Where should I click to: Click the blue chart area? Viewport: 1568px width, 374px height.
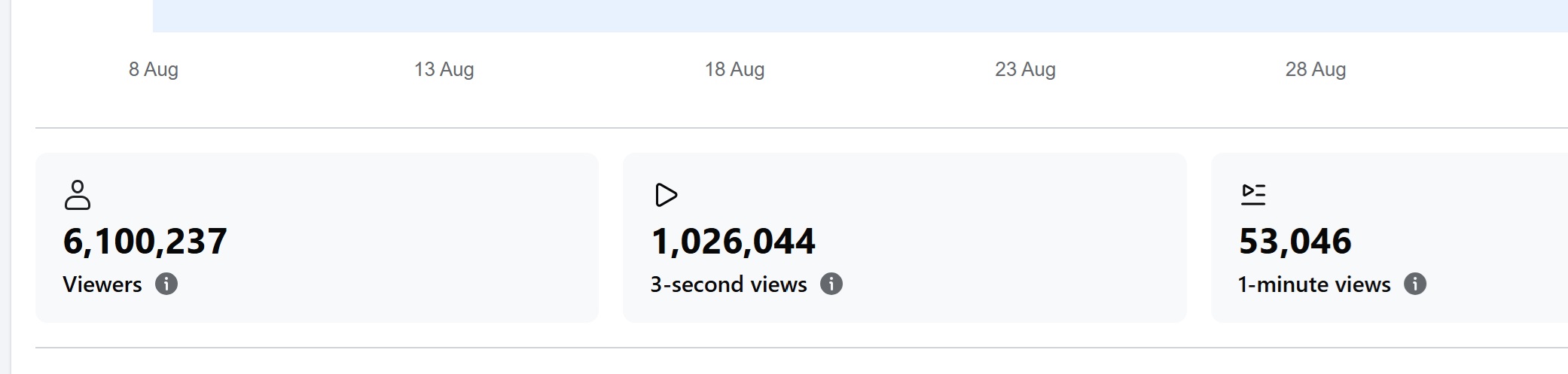click(860, 16)
